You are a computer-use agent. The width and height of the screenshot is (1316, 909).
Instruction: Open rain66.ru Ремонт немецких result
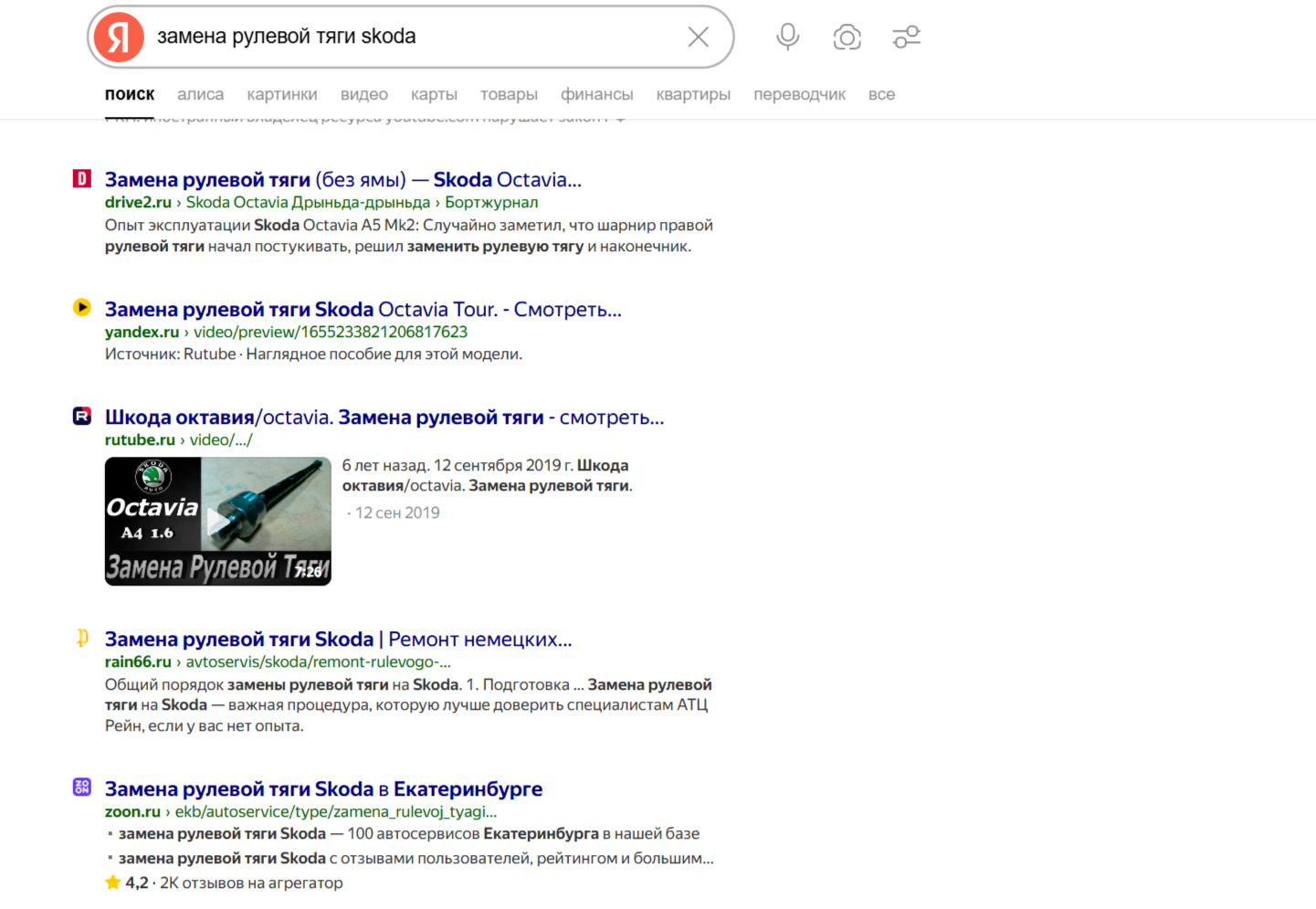[338, 639]
